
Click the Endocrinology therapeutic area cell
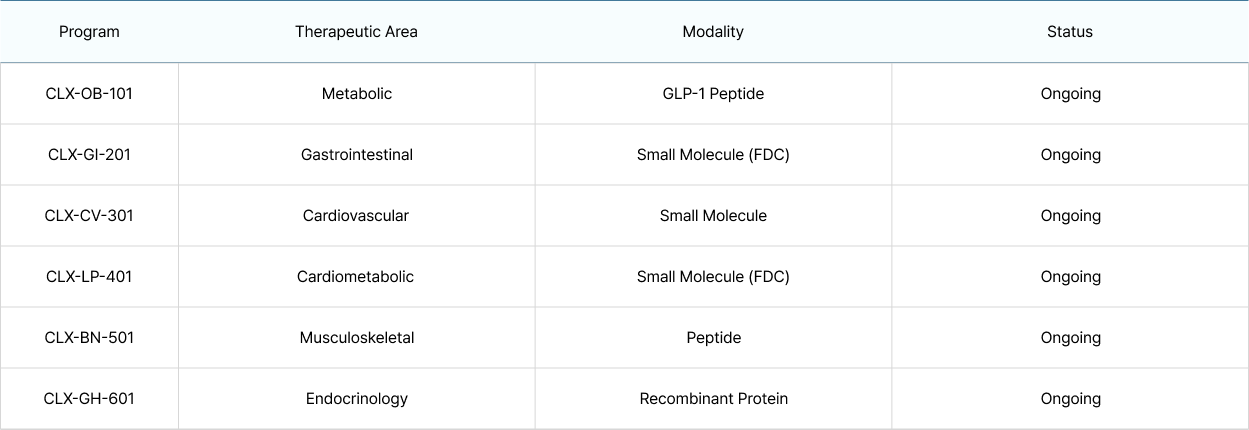tap(357, 399)
